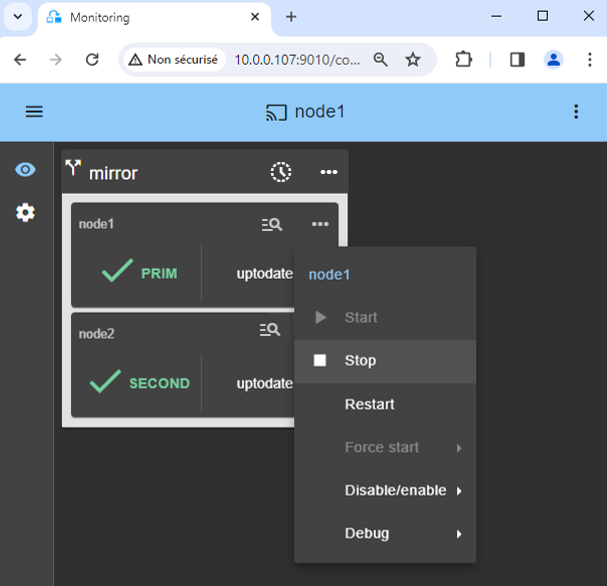Open the log search icon for node2

click(270, 330)
